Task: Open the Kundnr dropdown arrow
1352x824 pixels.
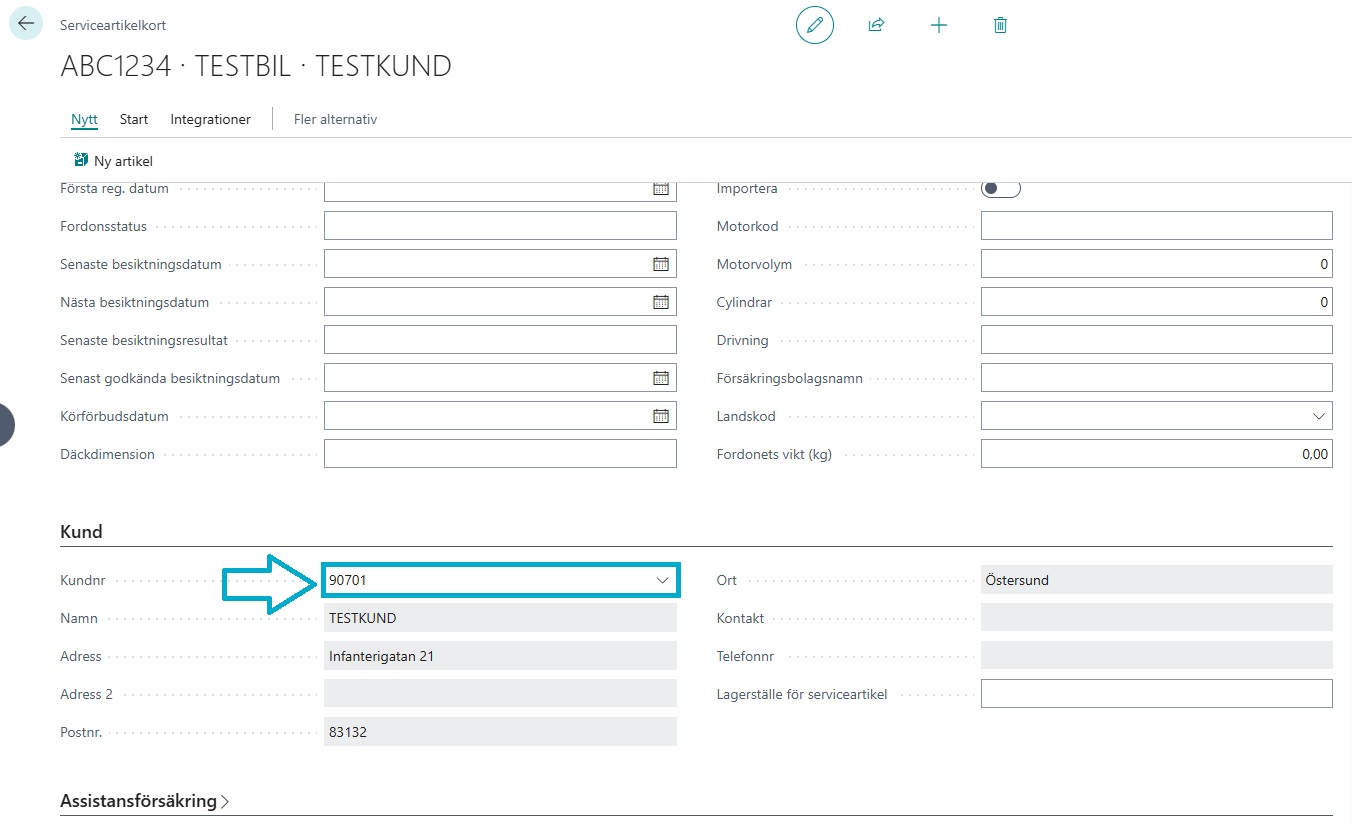Action: pos(662,580)
